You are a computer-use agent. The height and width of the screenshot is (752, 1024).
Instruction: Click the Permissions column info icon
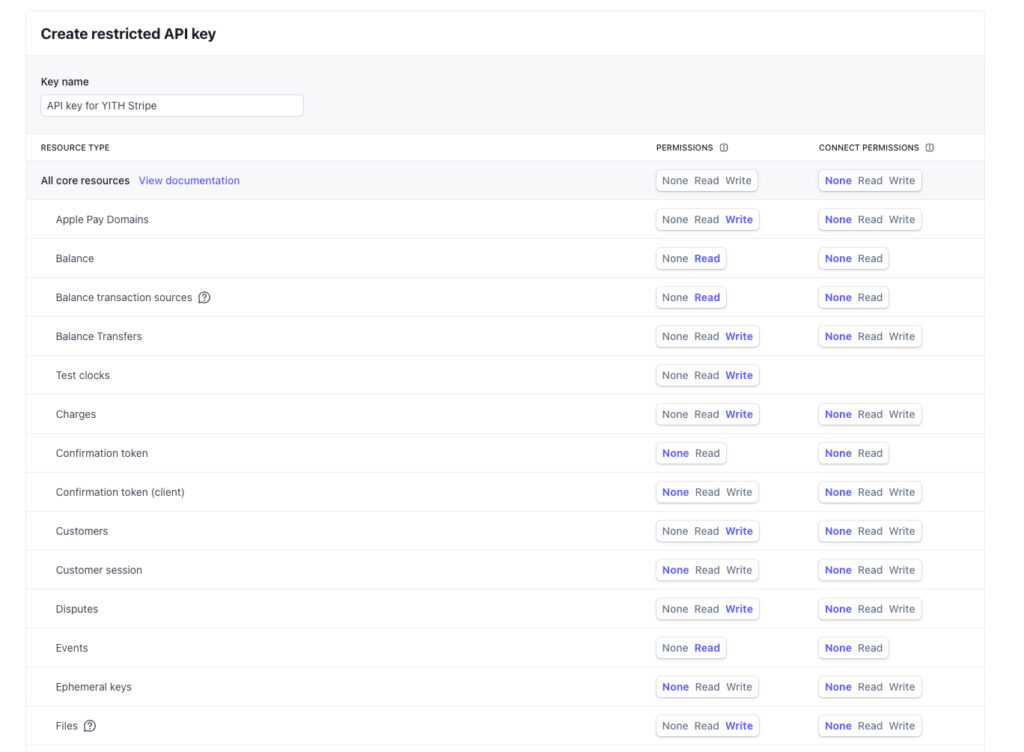pyautogui.click(x=724, y=148)
